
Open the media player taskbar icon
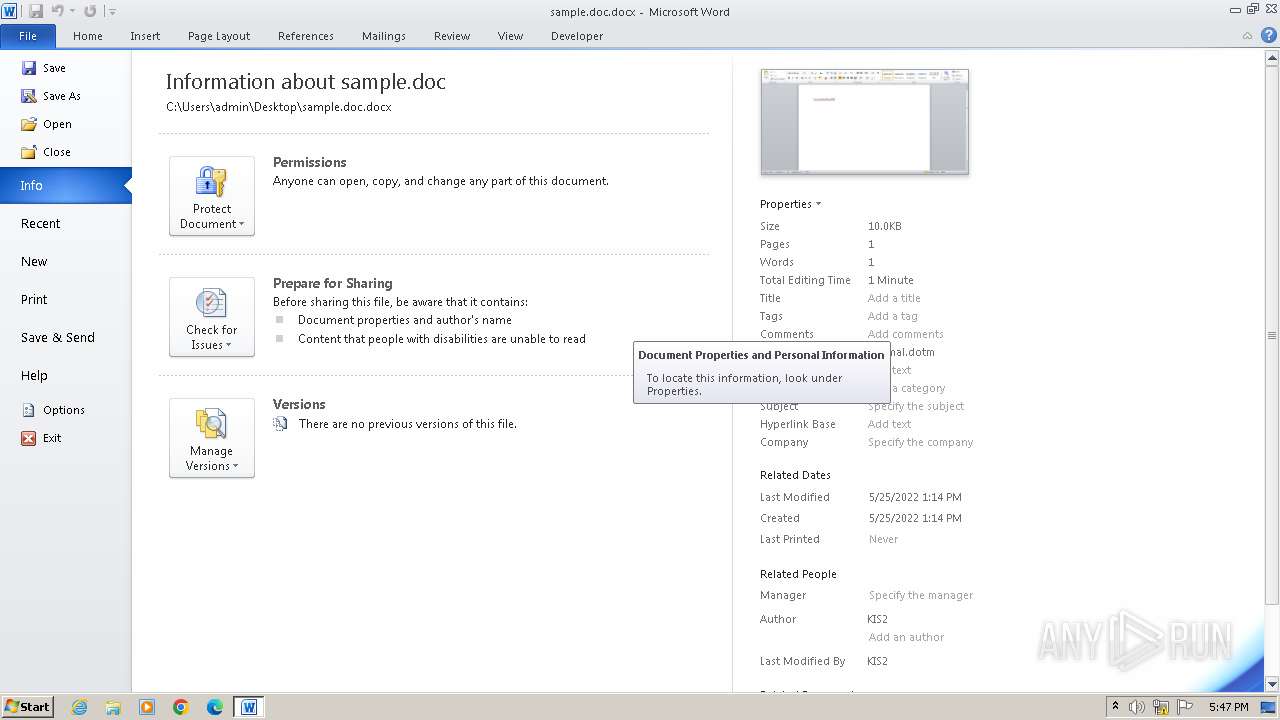coord(147,707)
